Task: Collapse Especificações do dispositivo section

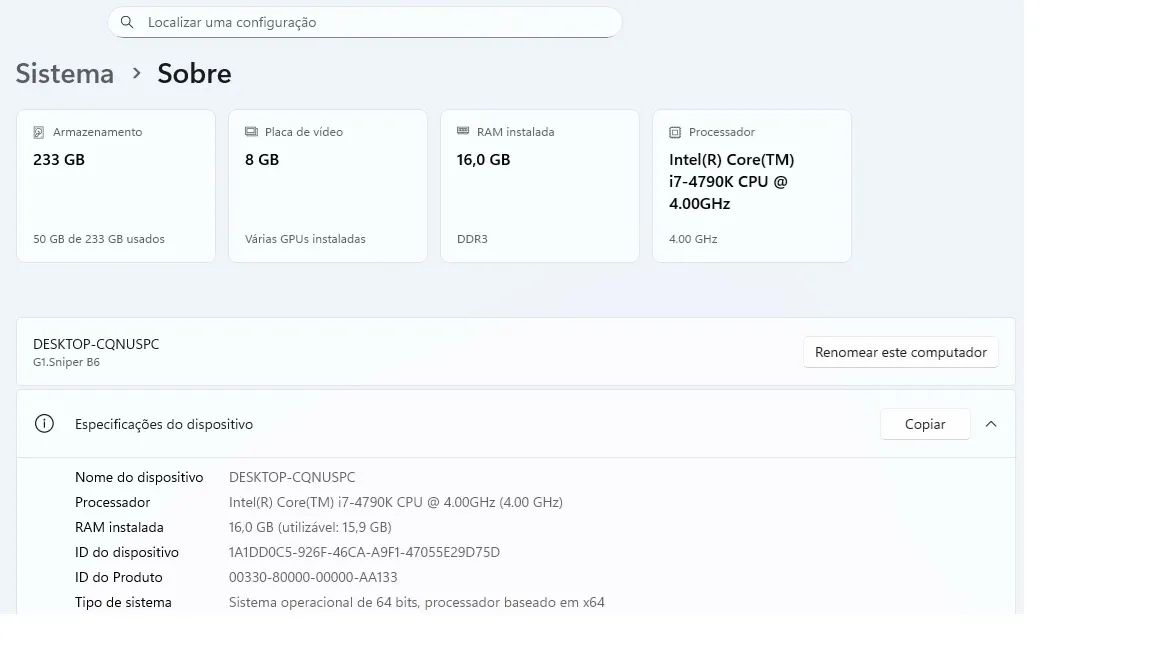Action: (x=991, y=424)
